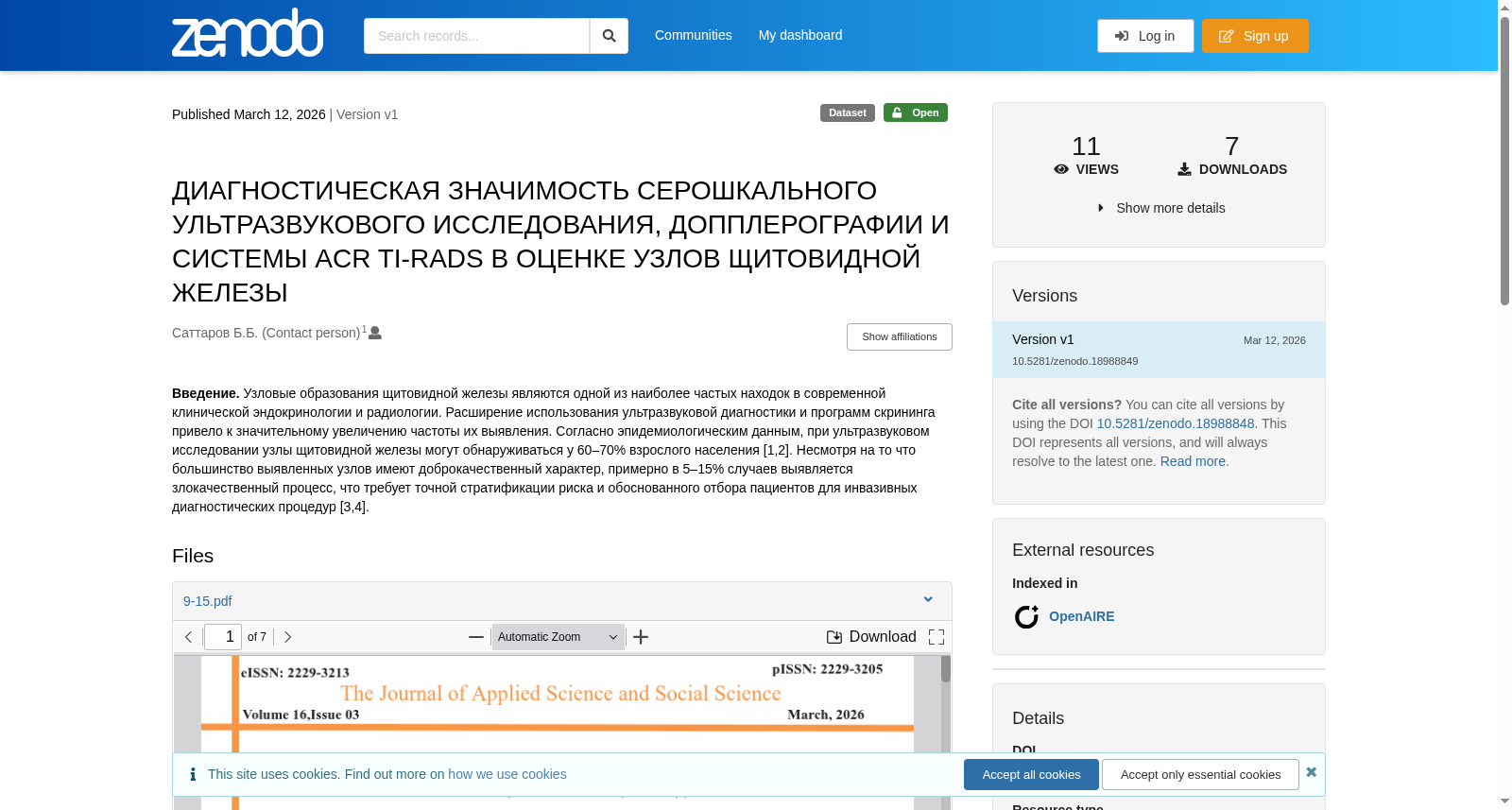Click the Search records input field

coord(476,36)
